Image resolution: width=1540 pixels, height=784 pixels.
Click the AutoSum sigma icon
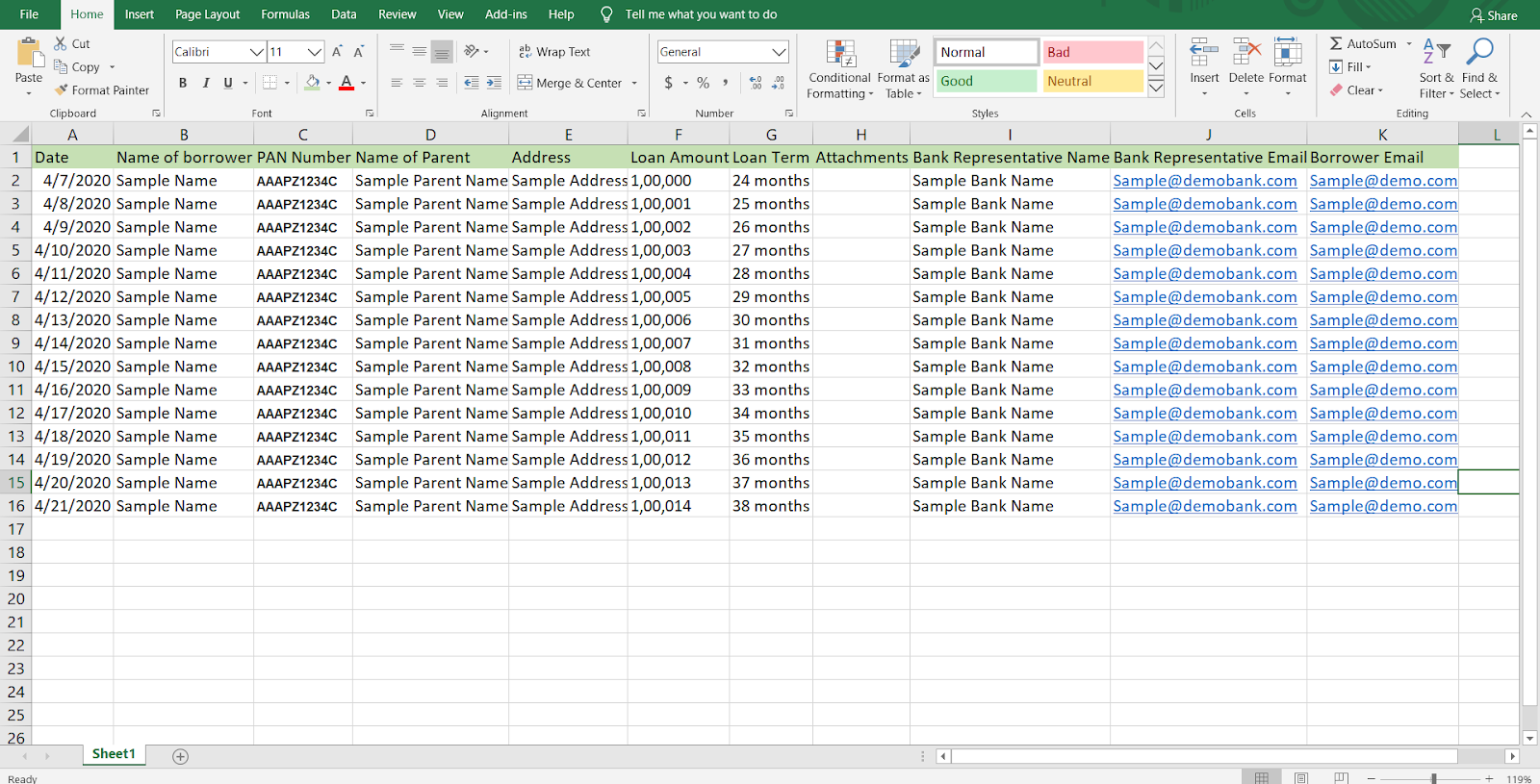(x=1336, y=44)
